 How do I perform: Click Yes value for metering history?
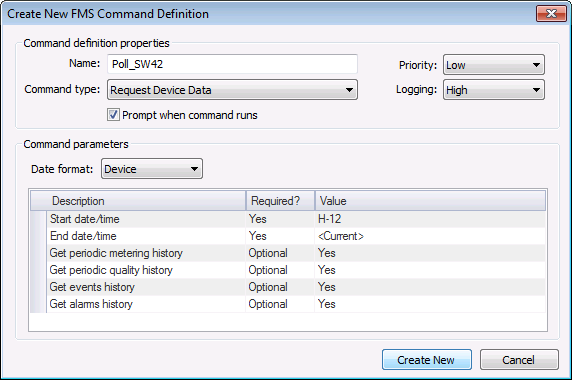[430, 253]
